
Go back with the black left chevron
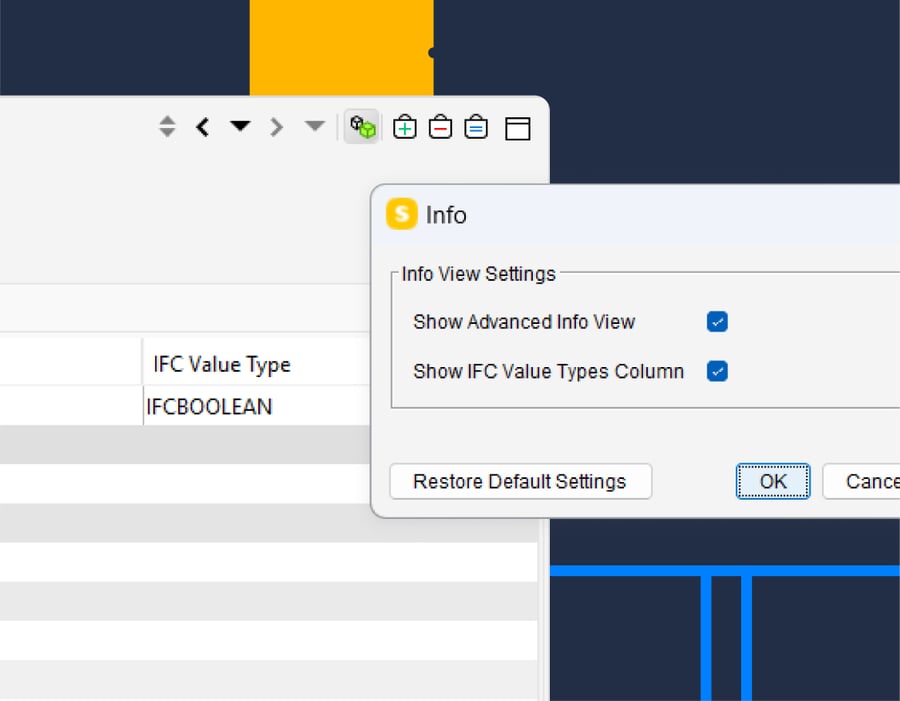(203, 127)
